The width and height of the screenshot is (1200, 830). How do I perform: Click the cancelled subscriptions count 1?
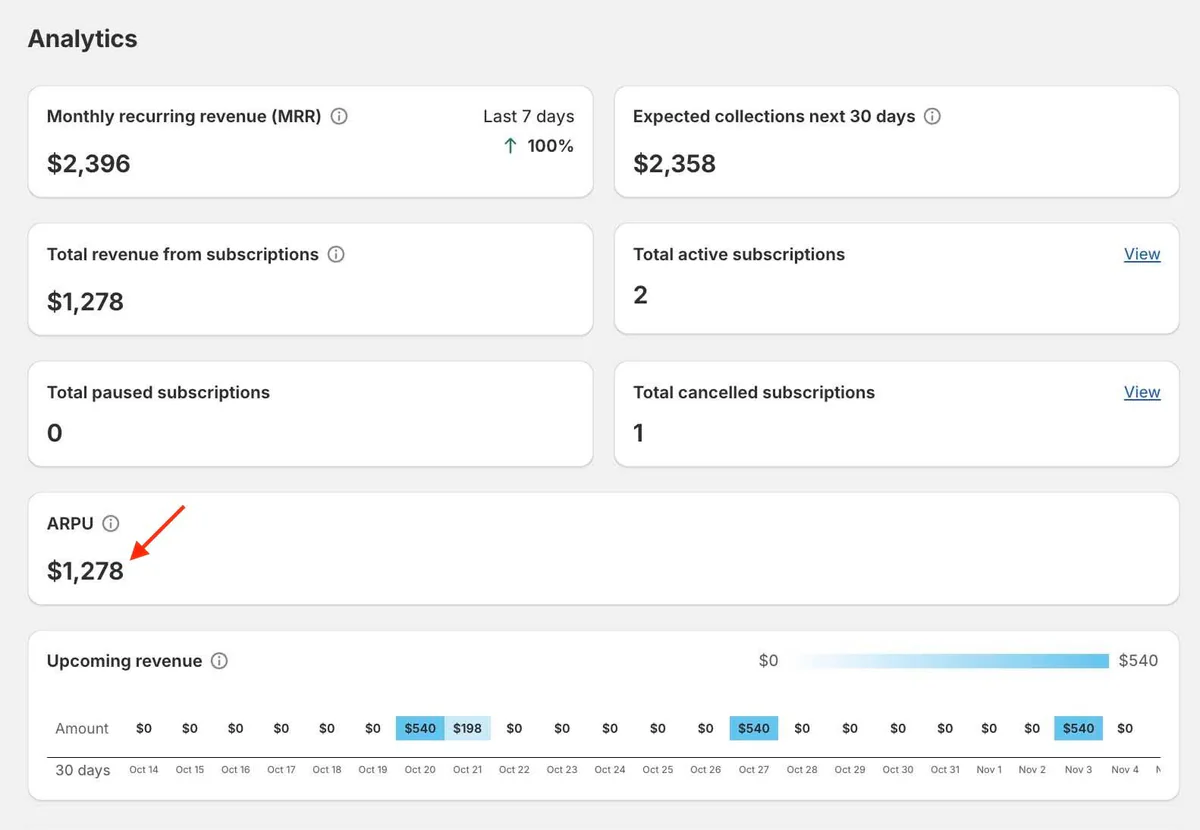(639, 433)
